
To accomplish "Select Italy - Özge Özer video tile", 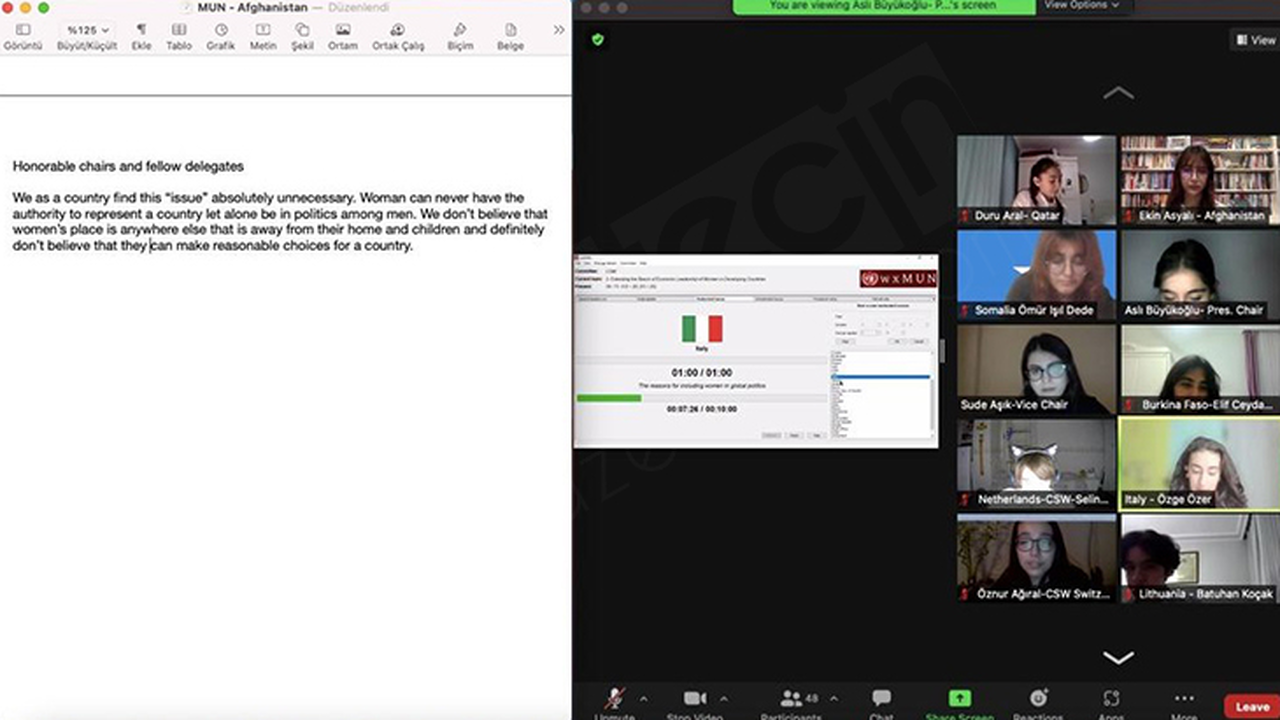I will click(1199, 464).
